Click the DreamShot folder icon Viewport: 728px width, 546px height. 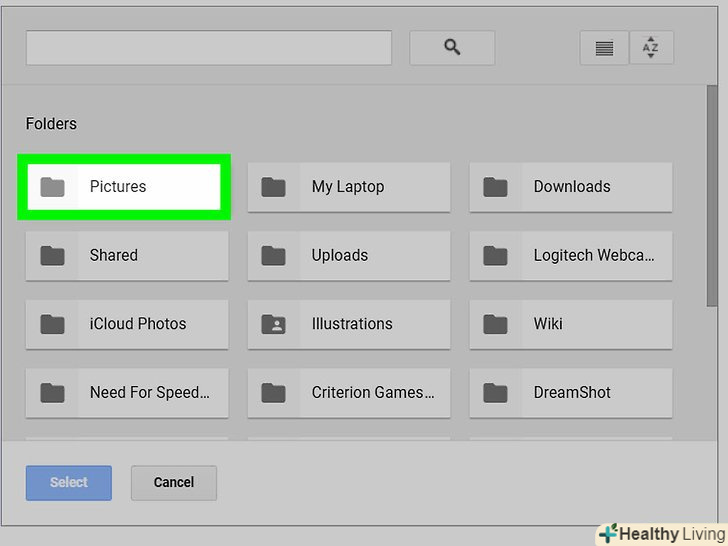pos(495,393)
